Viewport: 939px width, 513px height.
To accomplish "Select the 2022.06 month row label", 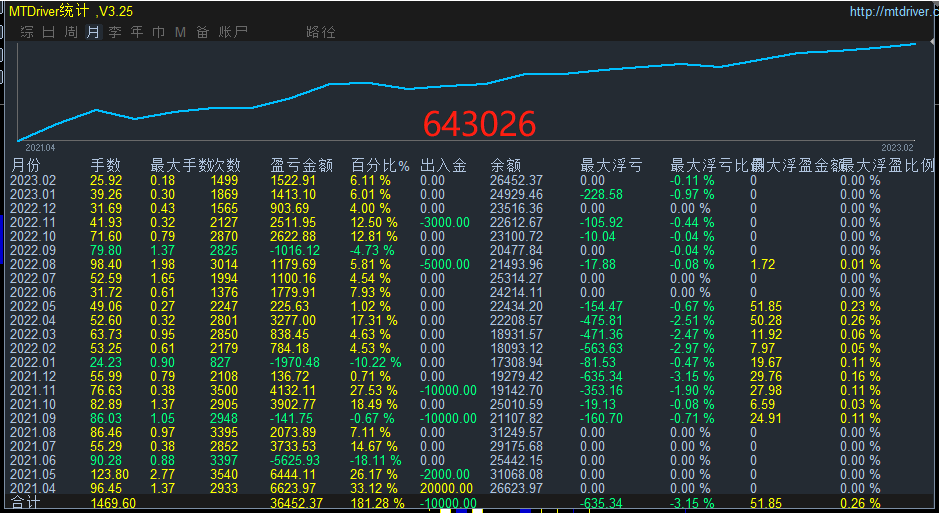I will pos(34,292).
